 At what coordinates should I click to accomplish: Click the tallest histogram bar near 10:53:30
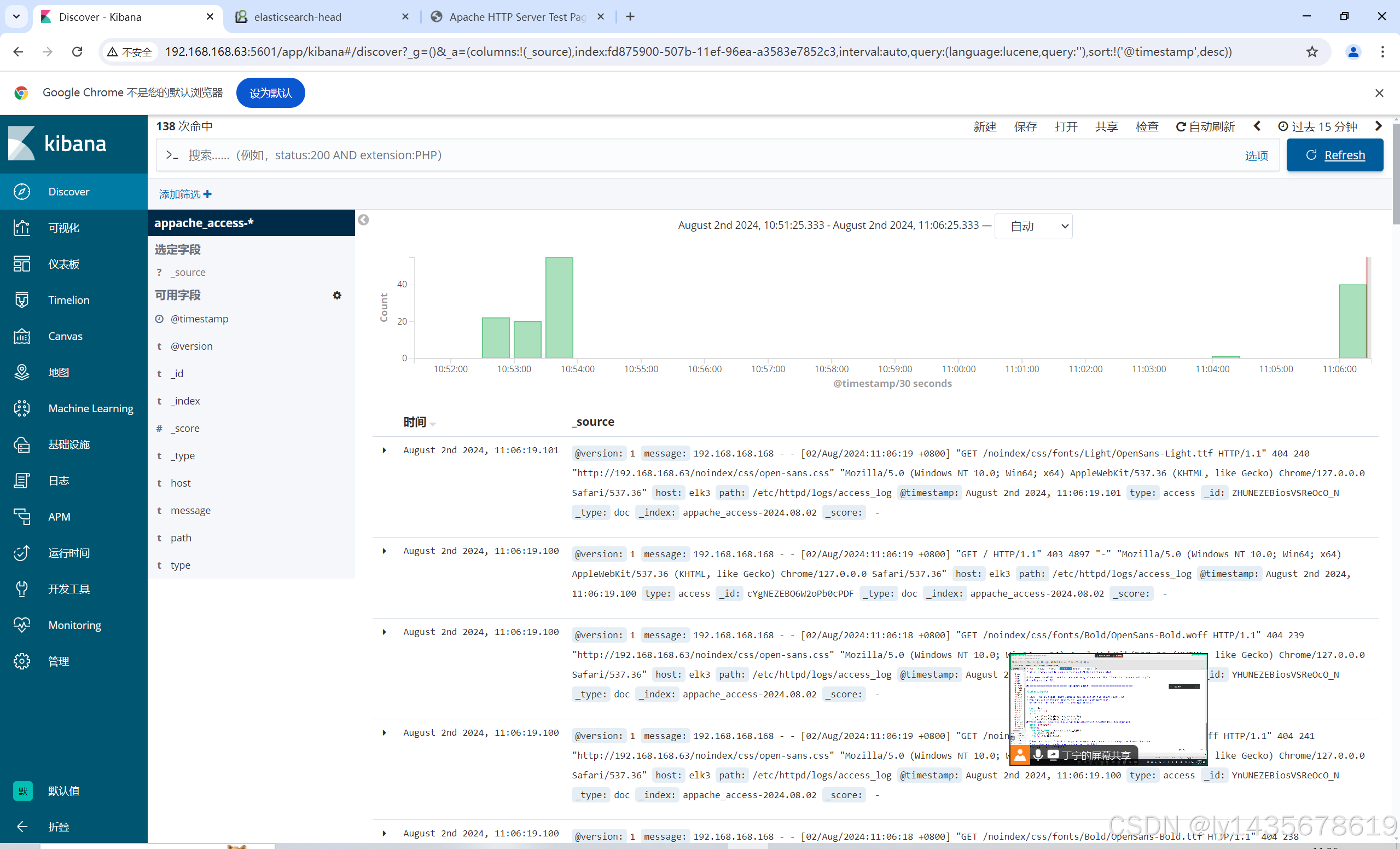(559, 308)
